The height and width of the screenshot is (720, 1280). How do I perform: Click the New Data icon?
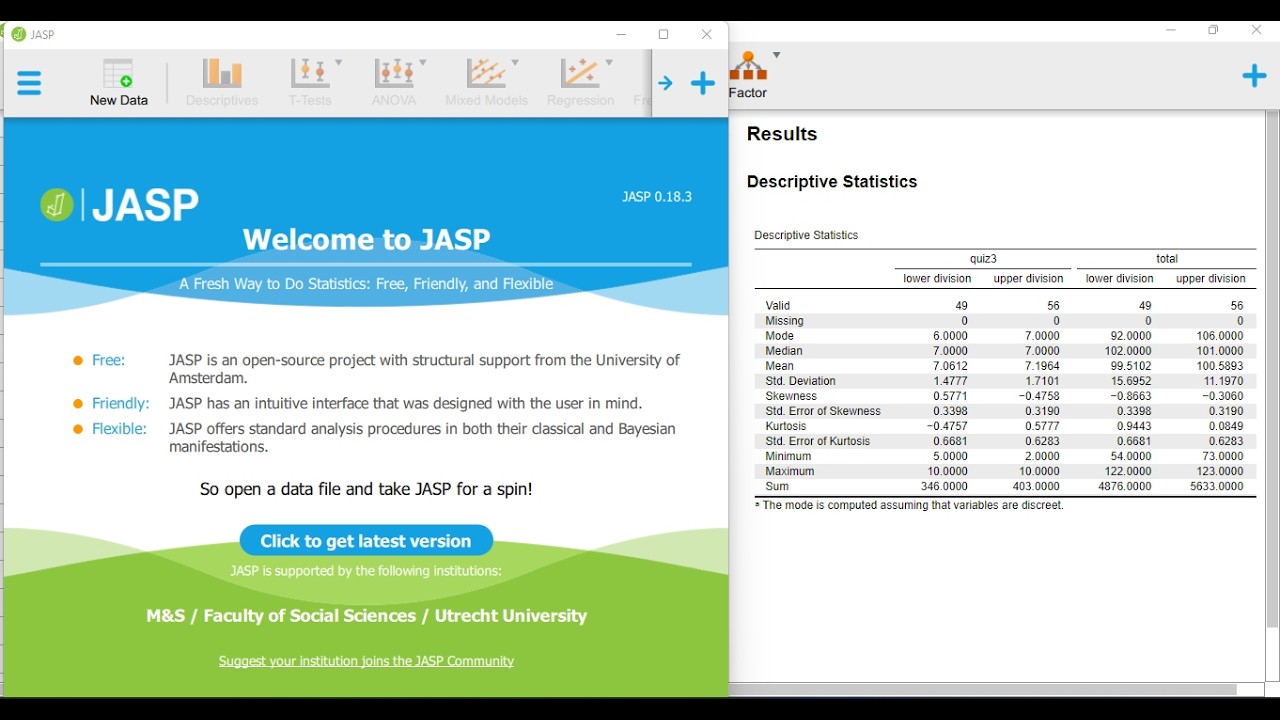[x=119, y=82]
